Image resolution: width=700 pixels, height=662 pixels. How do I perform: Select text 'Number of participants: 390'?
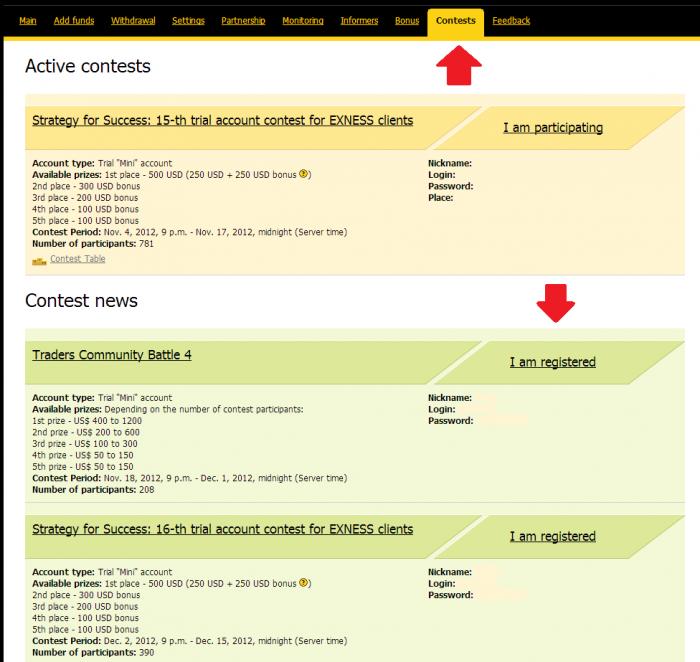tap(93, 652)
